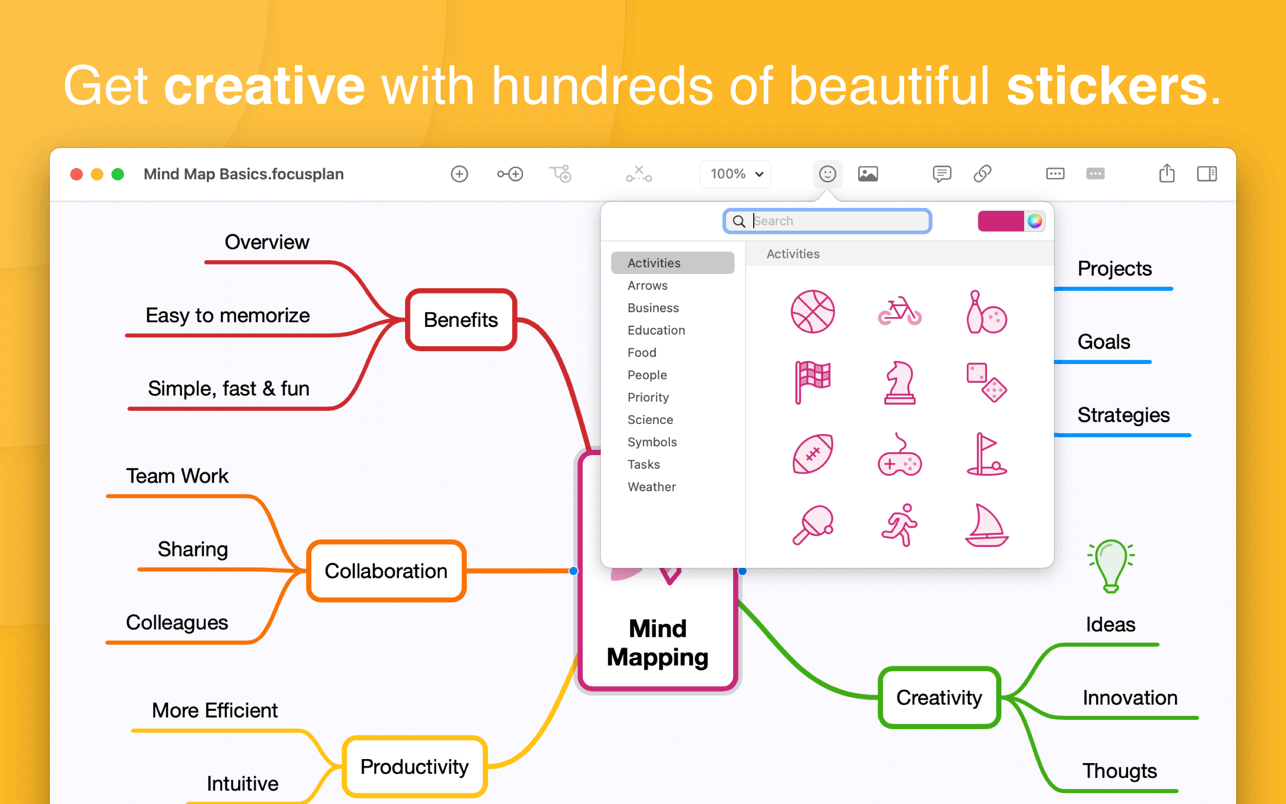
Task: Select the Arrows sticker category
Action: tap(647, 286)
